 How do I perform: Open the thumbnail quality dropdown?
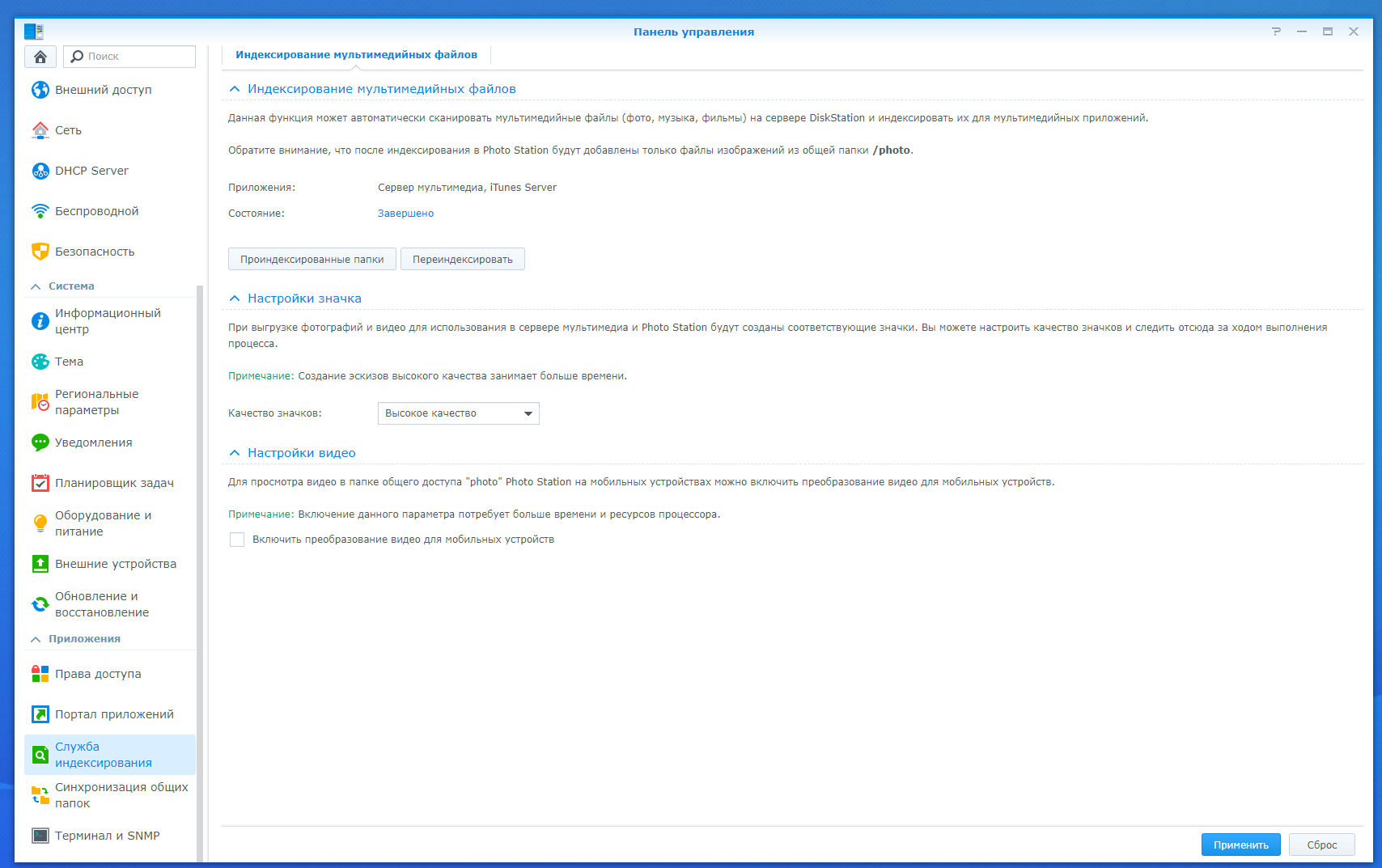[458, 413]
